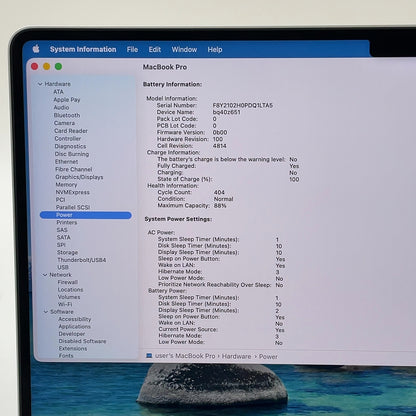The height and width of the screenshot is (416, 416).
Task: Select Bluetooth in the sidebar
Action: (67, 115)
